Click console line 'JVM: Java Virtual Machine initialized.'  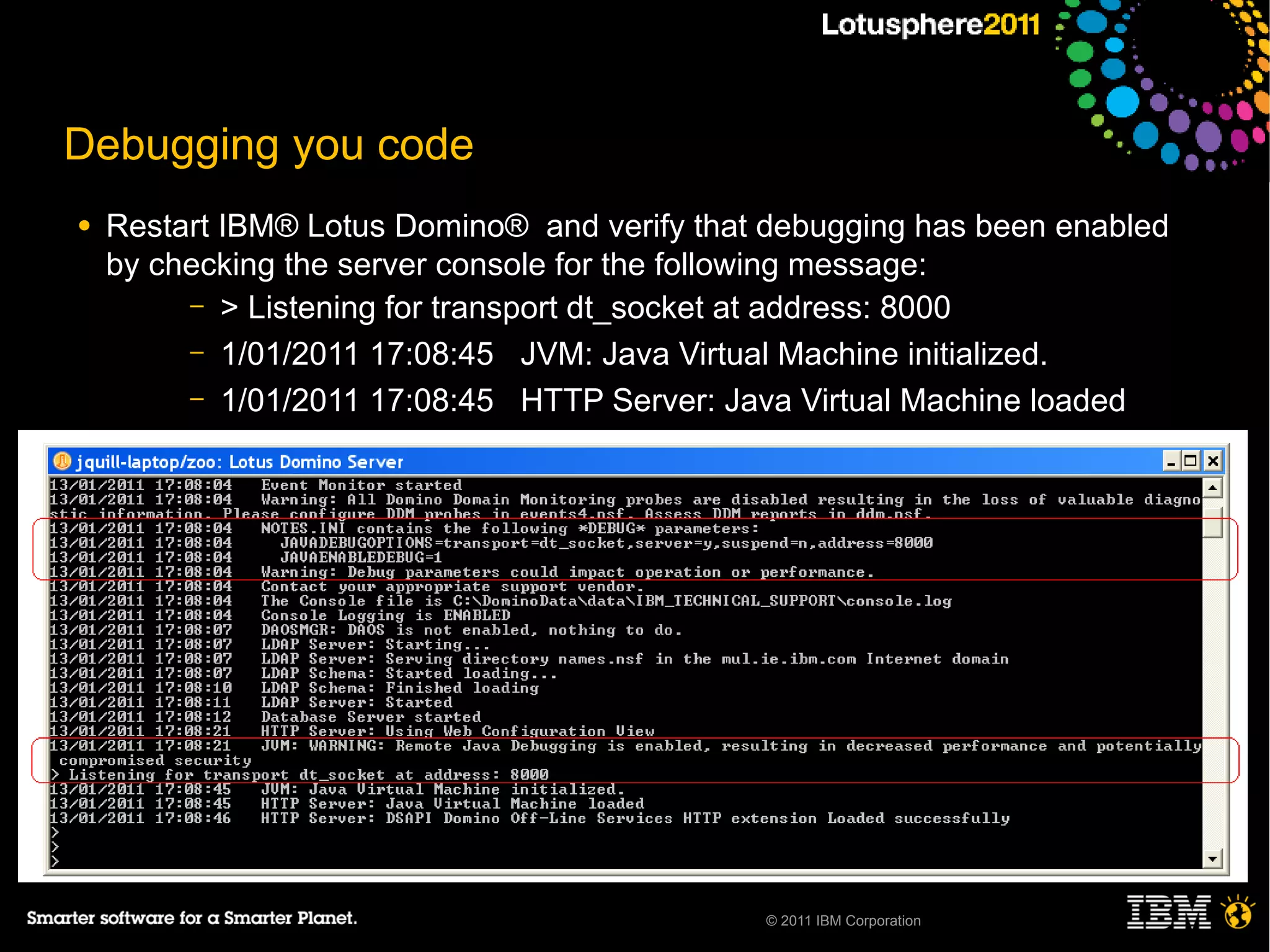[x=337, y=789]
